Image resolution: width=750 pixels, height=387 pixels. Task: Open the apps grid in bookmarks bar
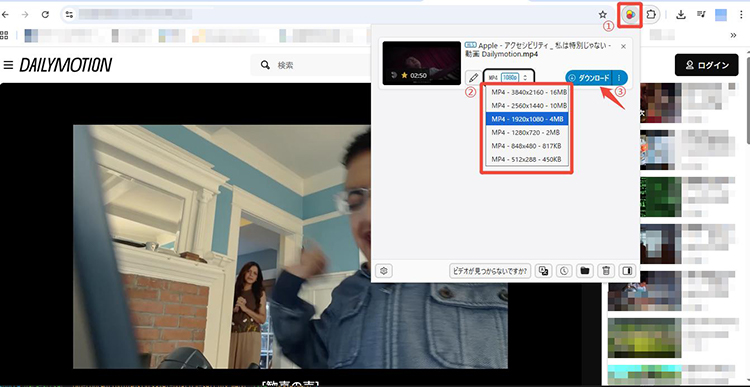[4, 35]
